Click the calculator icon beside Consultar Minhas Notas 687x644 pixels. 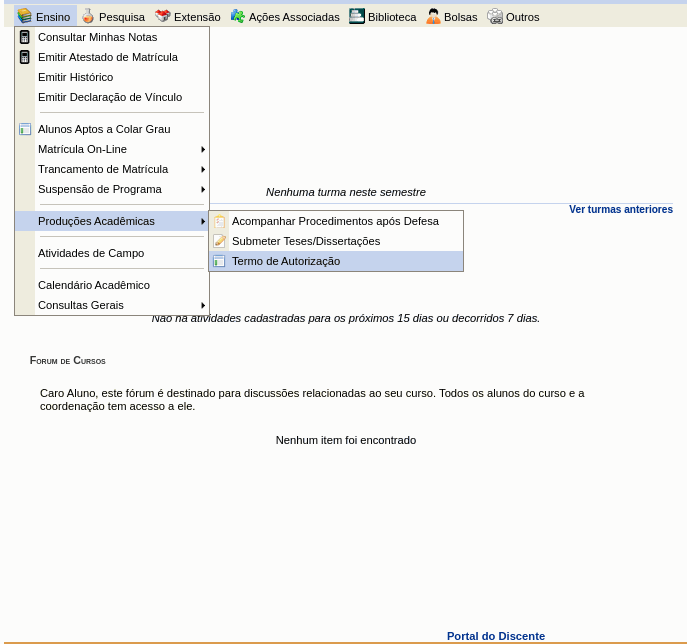[x=25, y=37]
